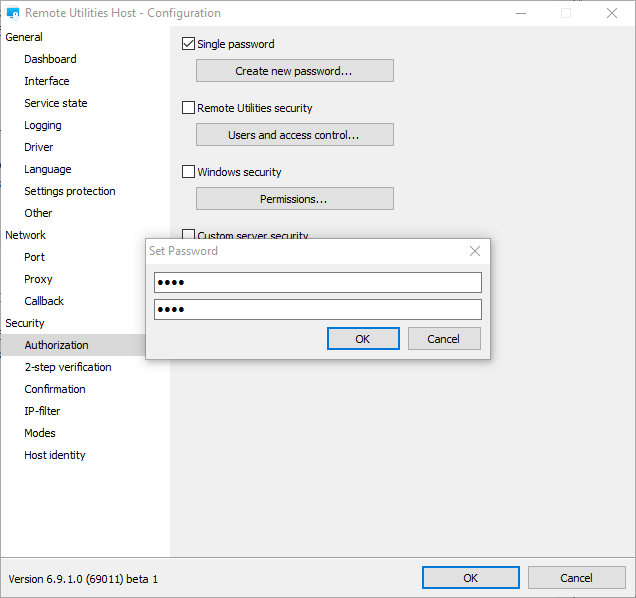Open 2-step verification settings

pyautogui.click(x=68, y=367)
